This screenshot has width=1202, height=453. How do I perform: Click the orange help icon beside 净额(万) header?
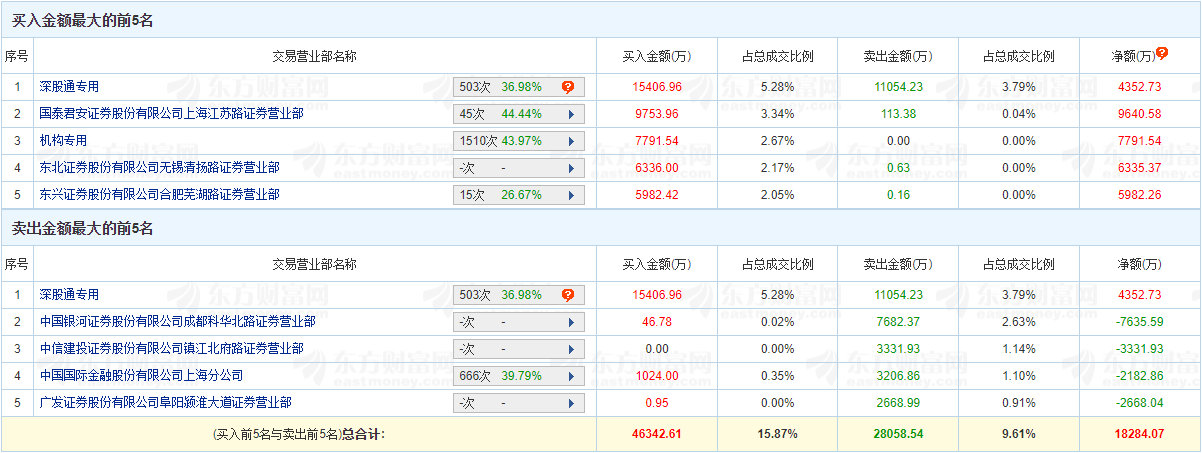(x=1161, y=53)
